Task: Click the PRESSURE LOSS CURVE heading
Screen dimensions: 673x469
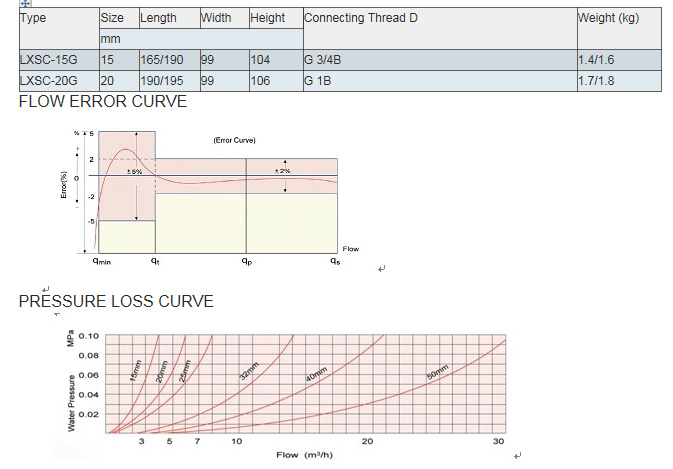Action: click(x=116, y=301)
